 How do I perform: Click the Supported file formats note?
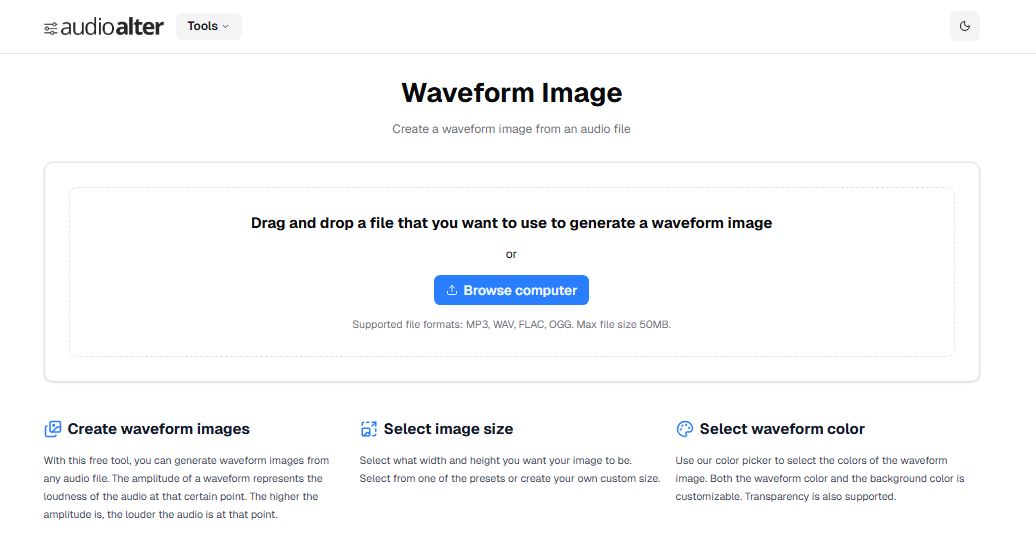click(511, 324)
